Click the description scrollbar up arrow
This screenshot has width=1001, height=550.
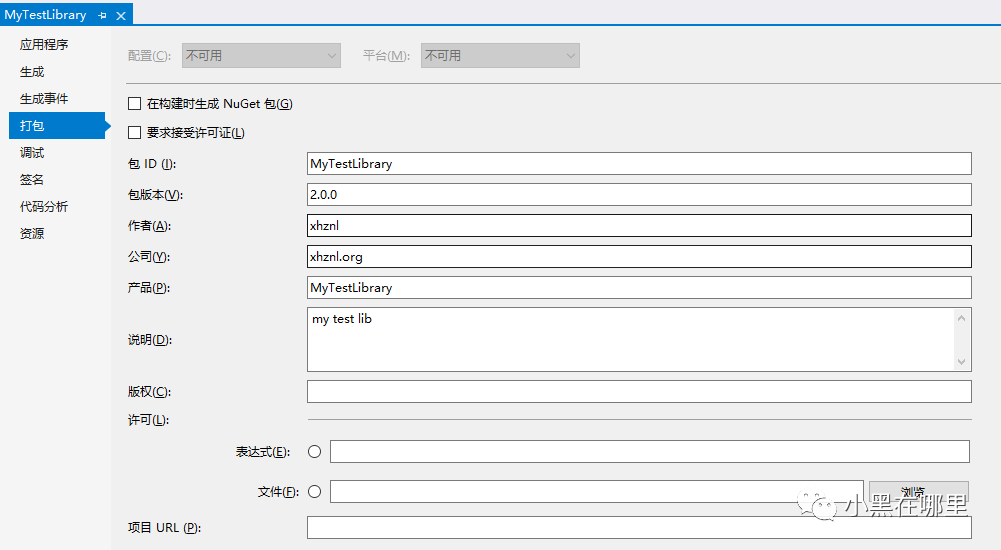click(x=961, y=318)
